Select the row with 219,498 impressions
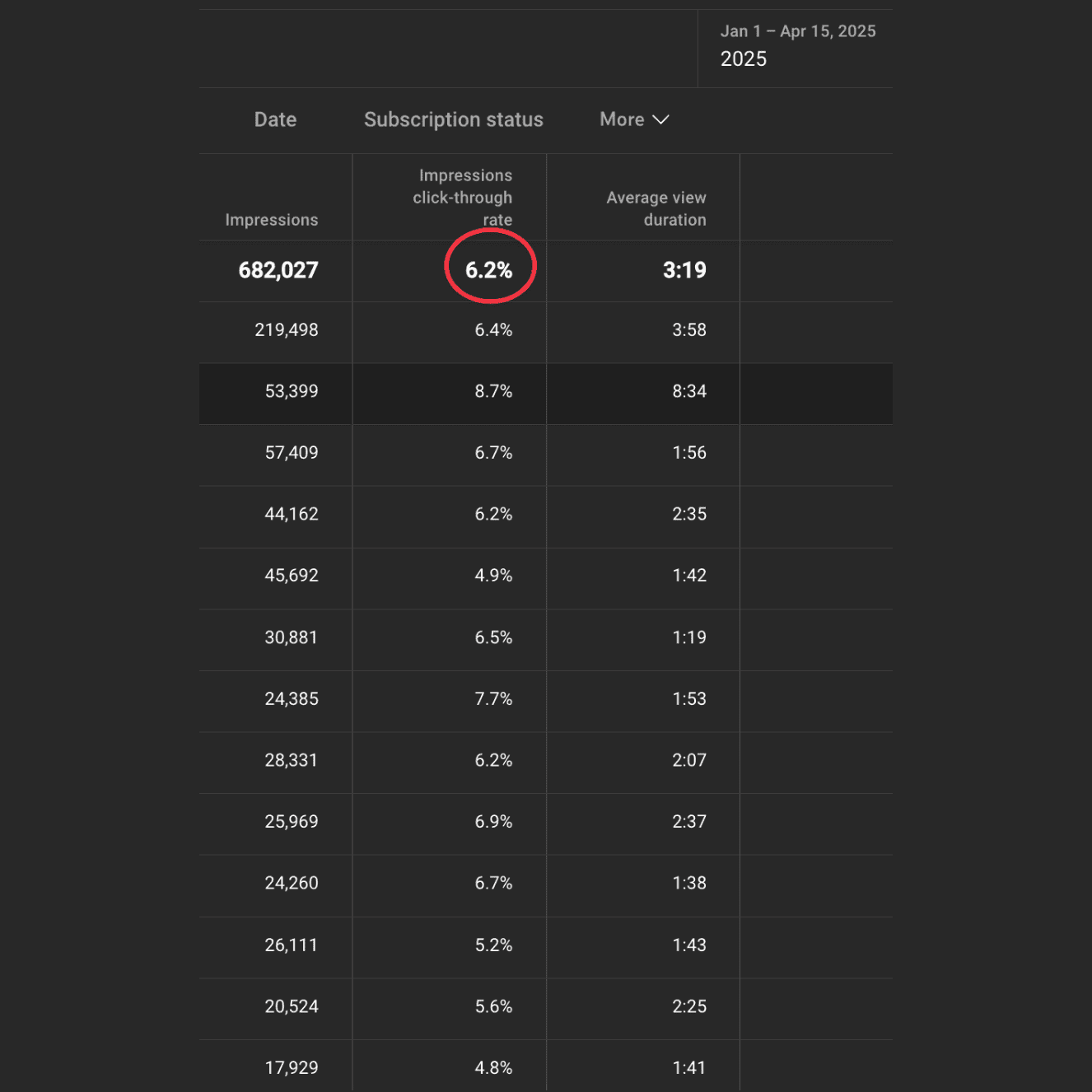This screenshot has height=1092, width=1092. pos(286,330)
